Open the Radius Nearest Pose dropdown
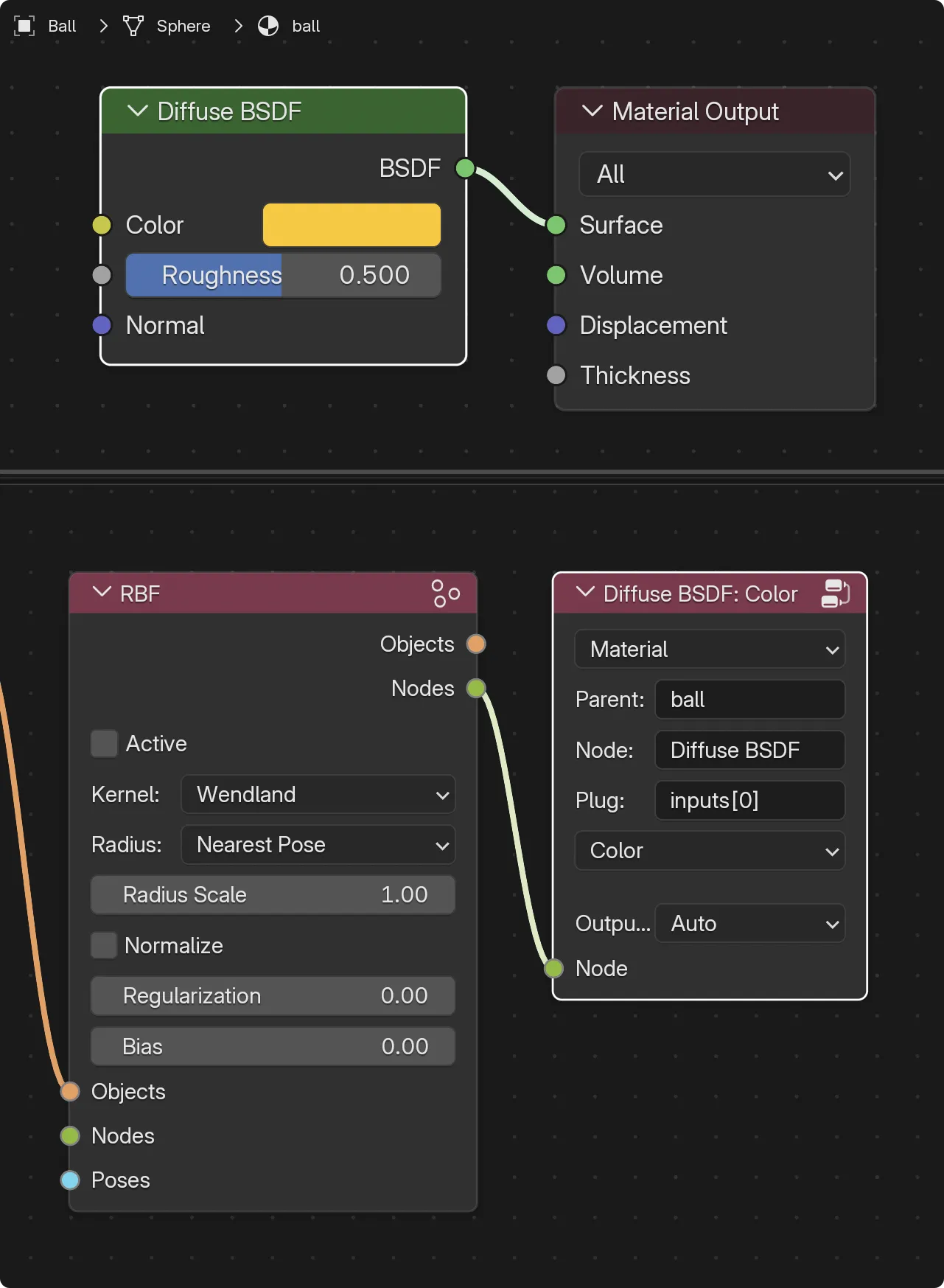Image resolution: width=944 pixels, height=1288 pixels. pos(318,844)
